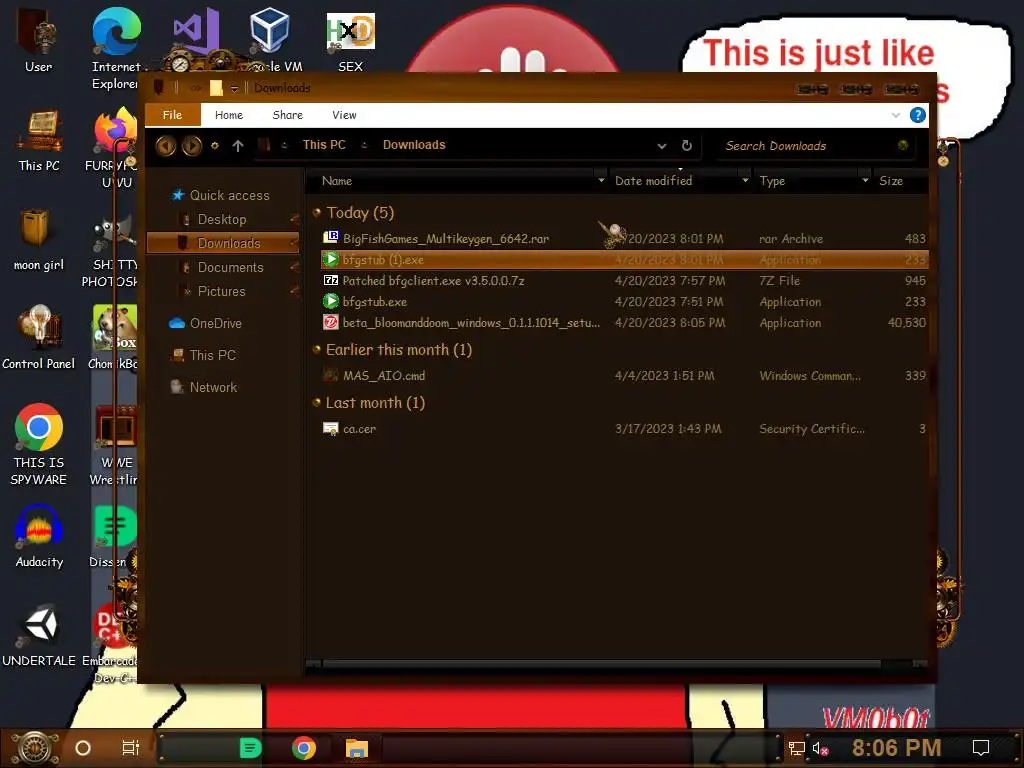Open the steampunk Start button
This screenshot has height=768, width=1024.
pyautogui.click(x=35, y=748)
